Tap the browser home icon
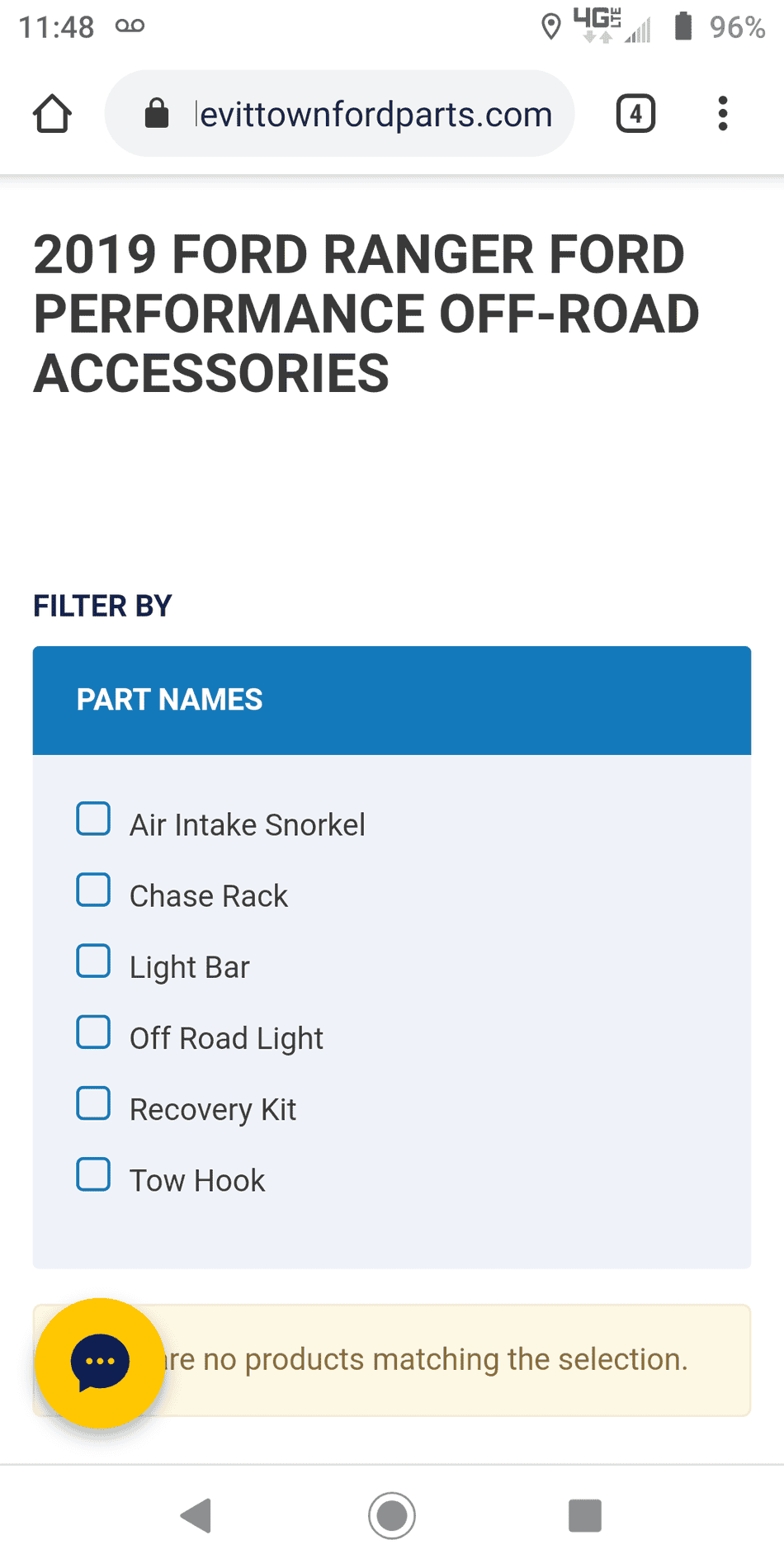This screenshot has height=1568, width=784. tap(52, 114)
